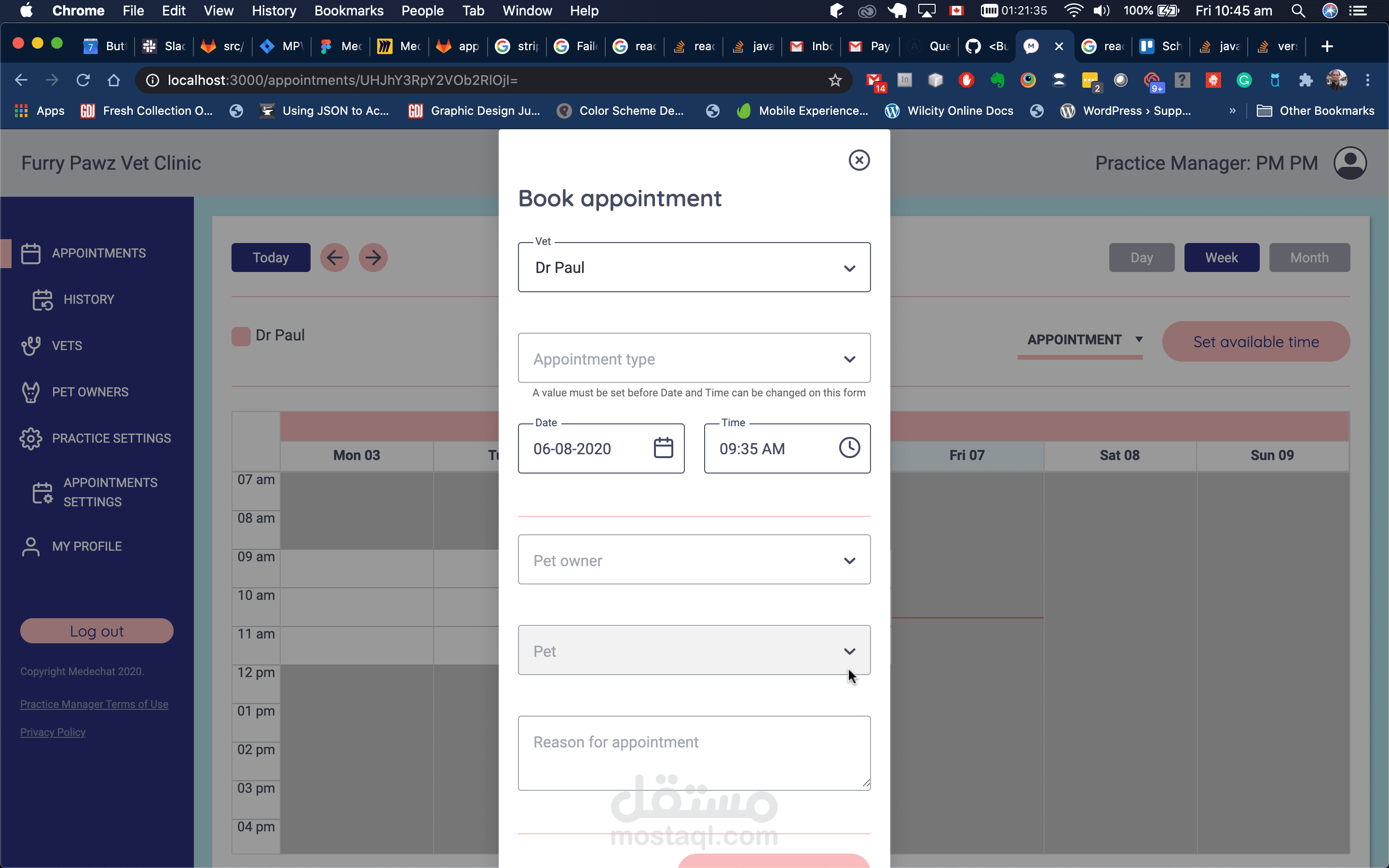
Task: Go to next week arrow
Action: 373,257
